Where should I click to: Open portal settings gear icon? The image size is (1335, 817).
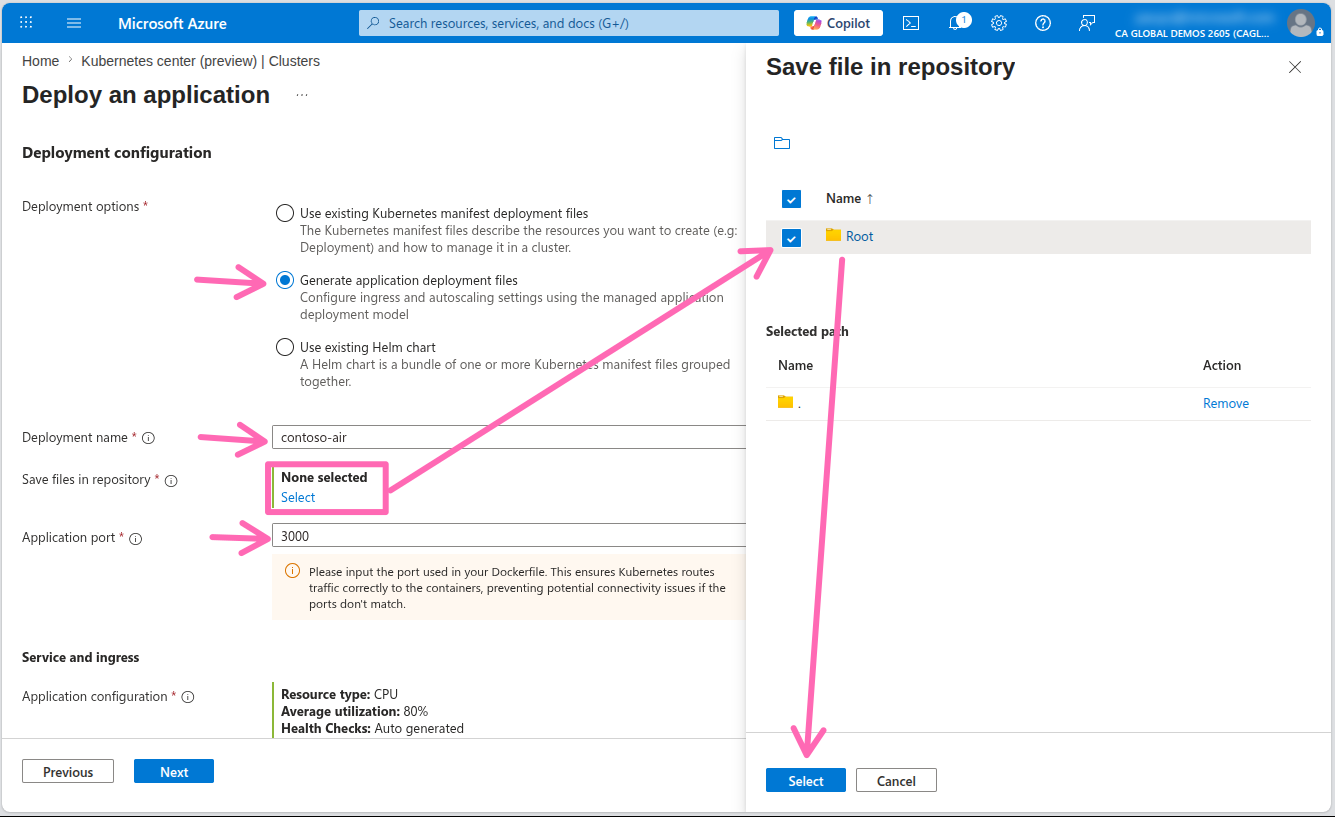[999, 23]
